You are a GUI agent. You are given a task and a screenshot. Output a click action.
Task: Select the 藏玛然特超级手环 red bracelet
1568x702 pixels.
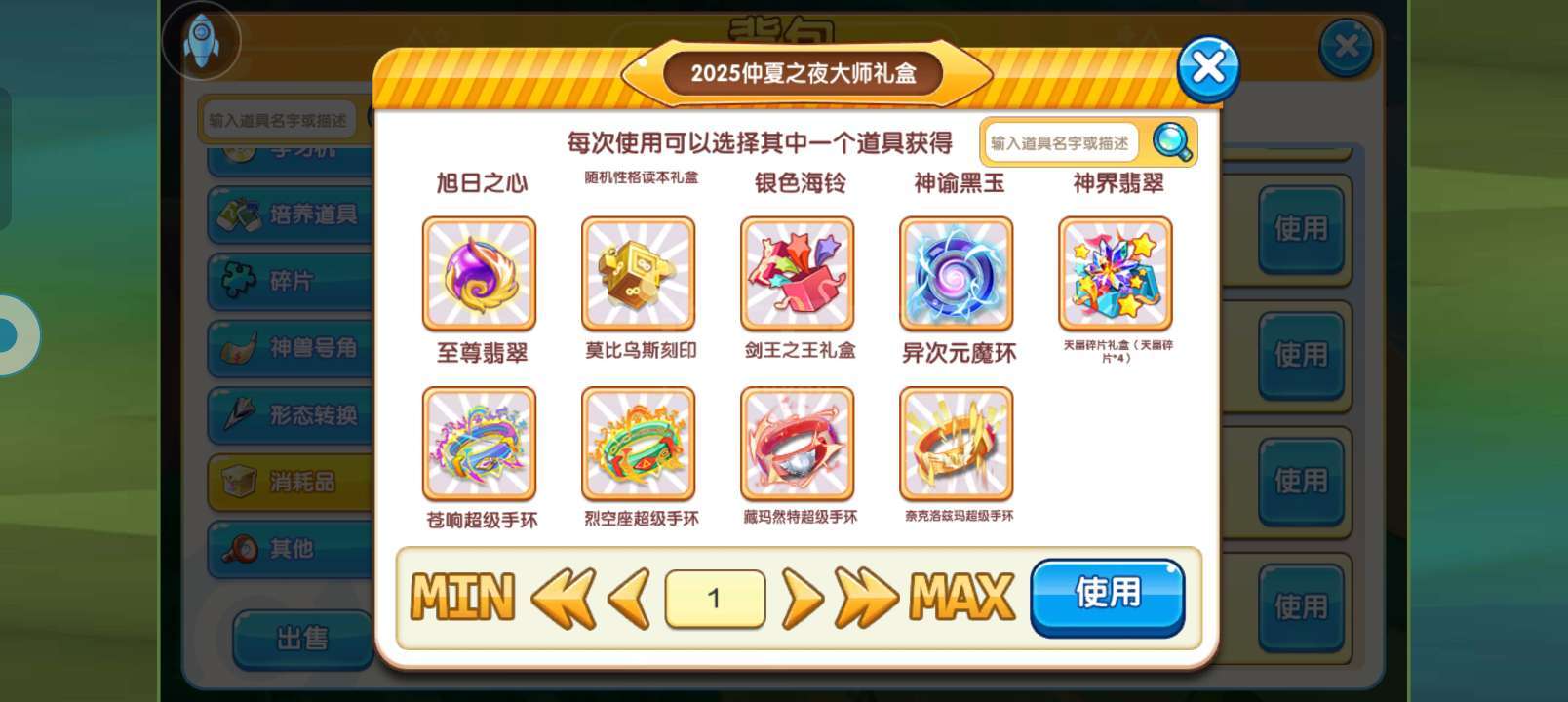(x=797, y=444)
